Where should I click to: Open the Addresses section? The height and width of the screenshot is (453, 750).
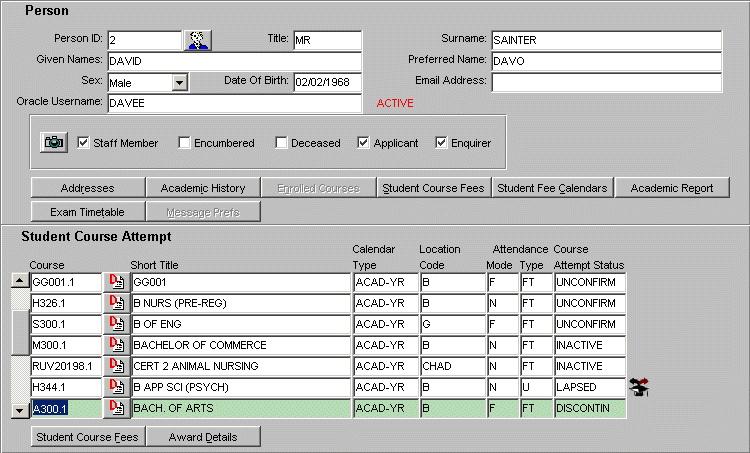(88, 188)
